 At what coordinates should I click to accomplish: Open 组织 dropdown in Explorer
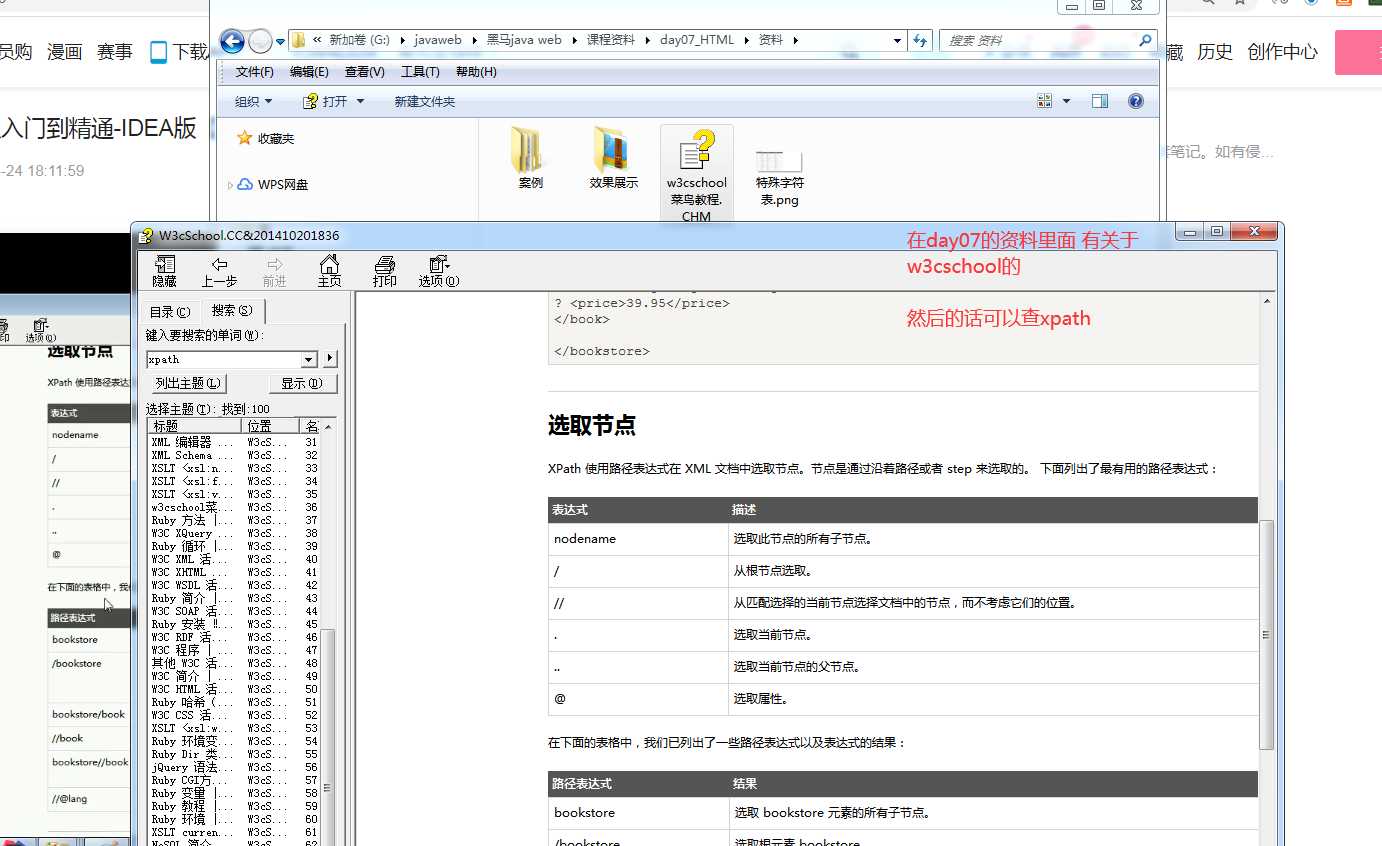pyautogui.click(x=253, y=101)
